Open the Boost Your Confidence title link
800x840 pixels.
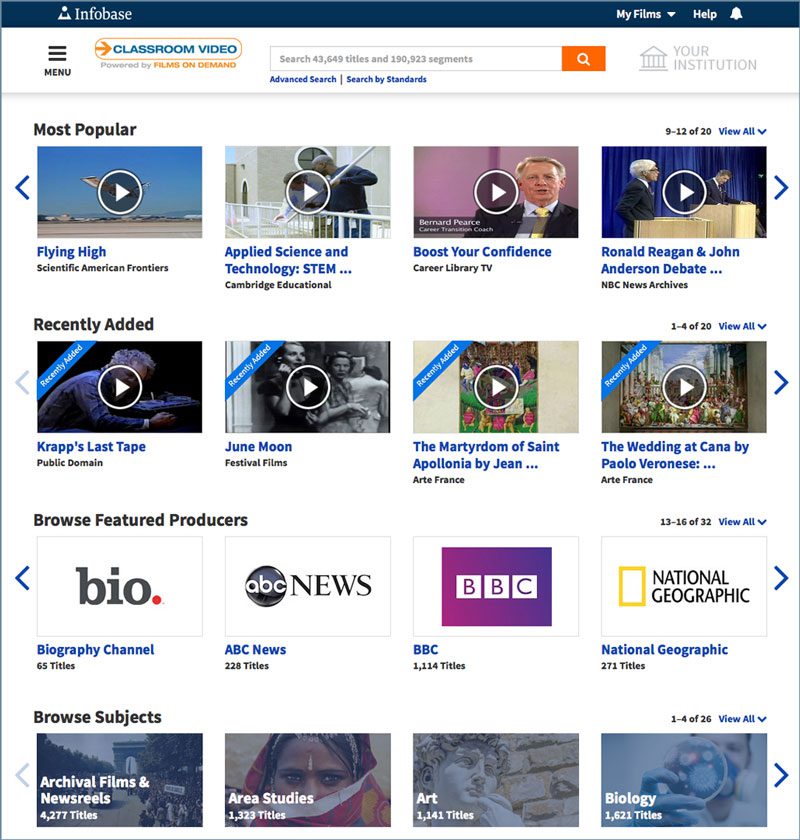pyautogui.click(x=482, y=252)
